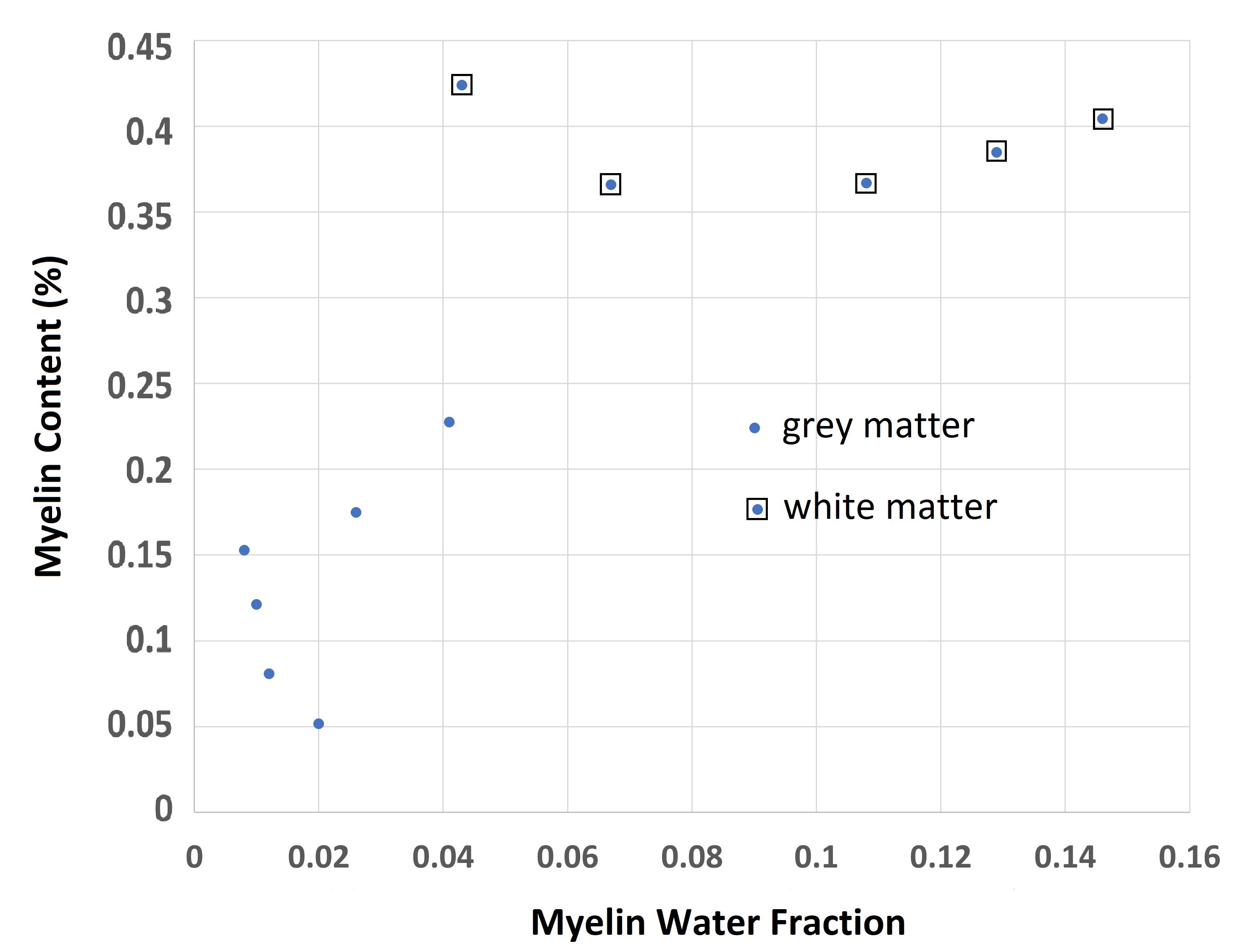This screenshot has width=1240, height=952.
Task: Select white matter point at 0.067 fraction
Action: (x=611, y=184)
